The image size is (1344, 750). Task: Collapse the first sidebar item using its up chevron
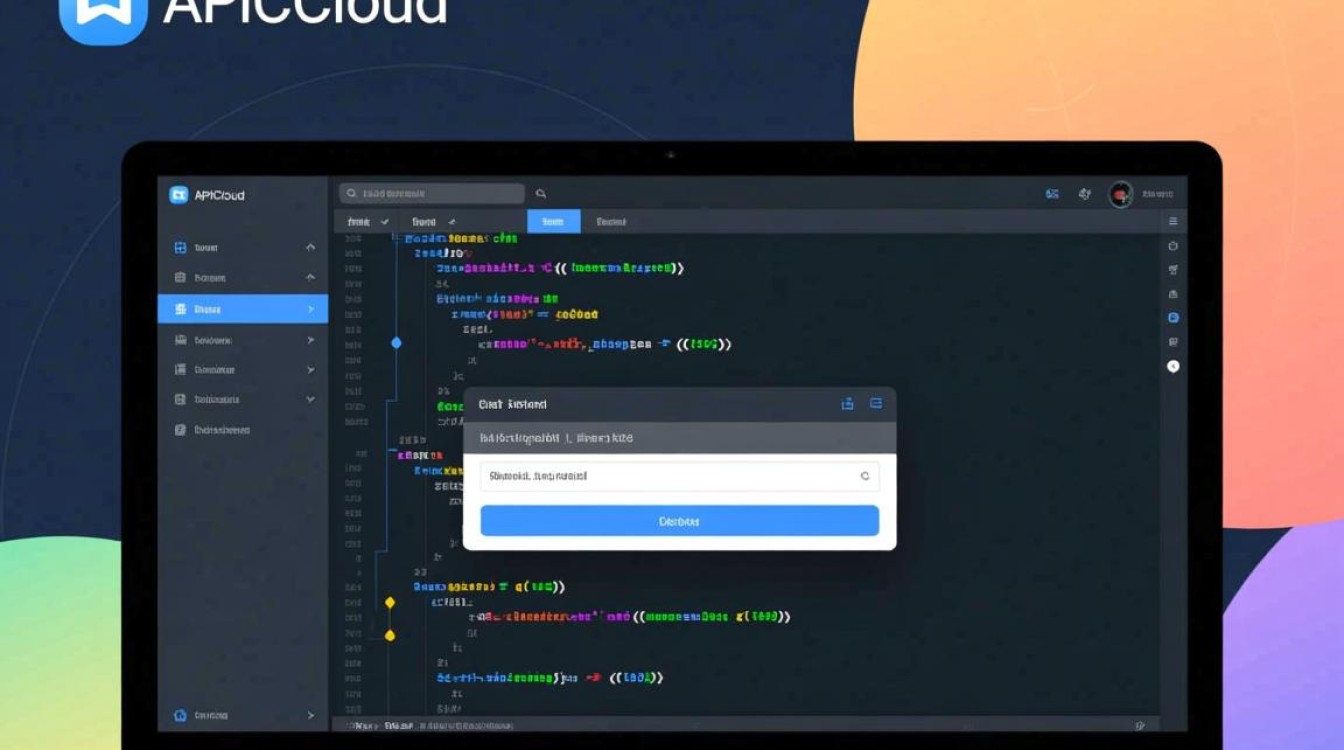tap(310, 247)
